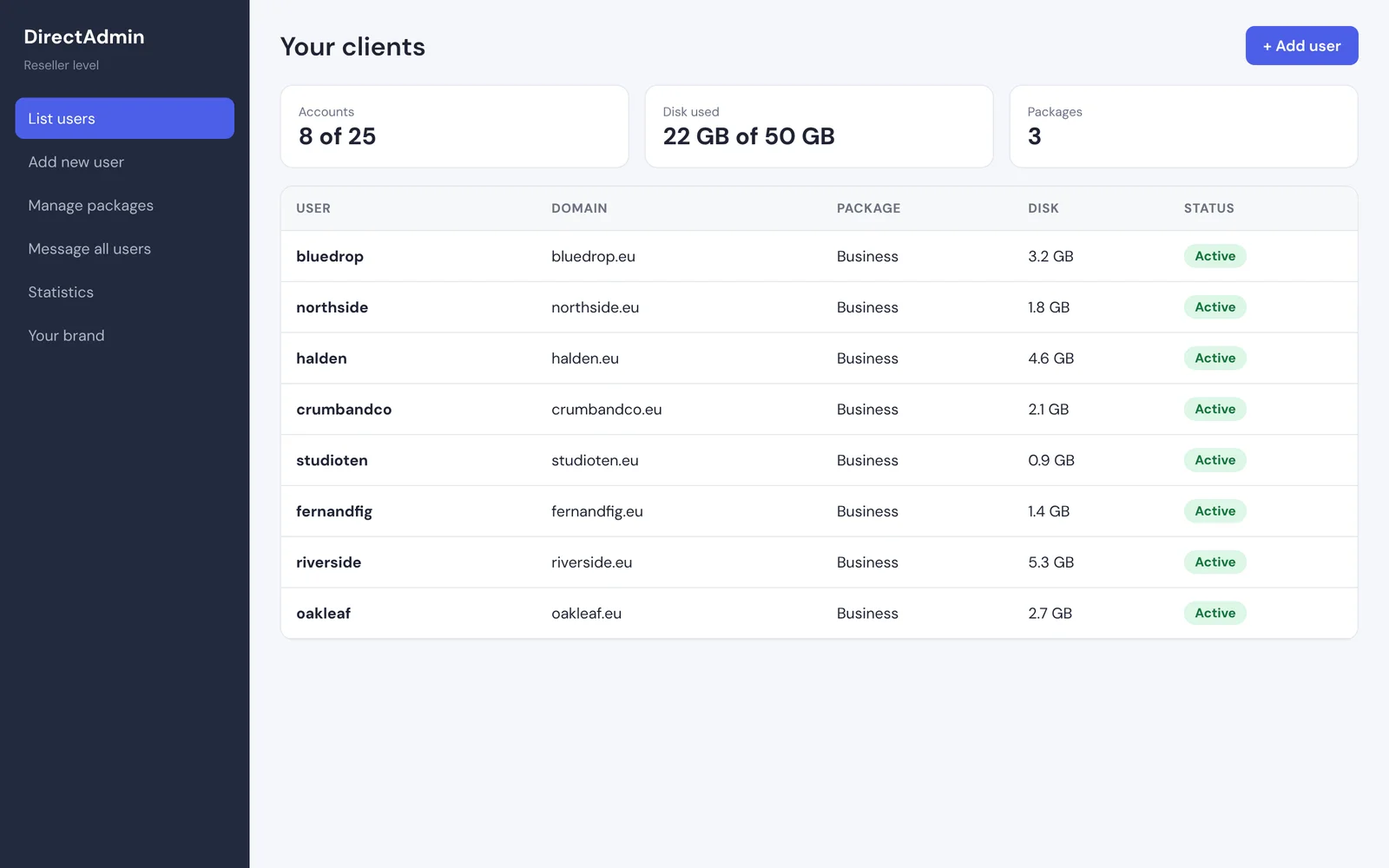This screenshot has height=868, width=1389.
Task: Click the Active badge for bluedrop
Action: (1215, 256)
